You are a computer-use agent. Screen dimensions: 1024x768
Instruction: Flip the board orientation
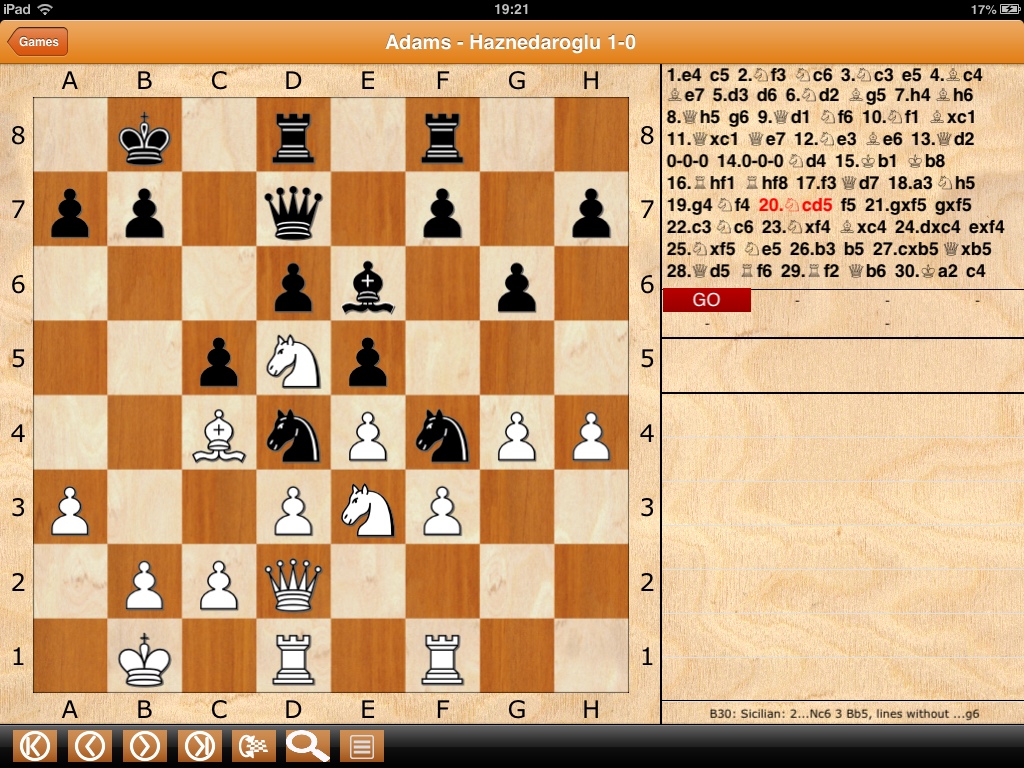tap(254, 746)
